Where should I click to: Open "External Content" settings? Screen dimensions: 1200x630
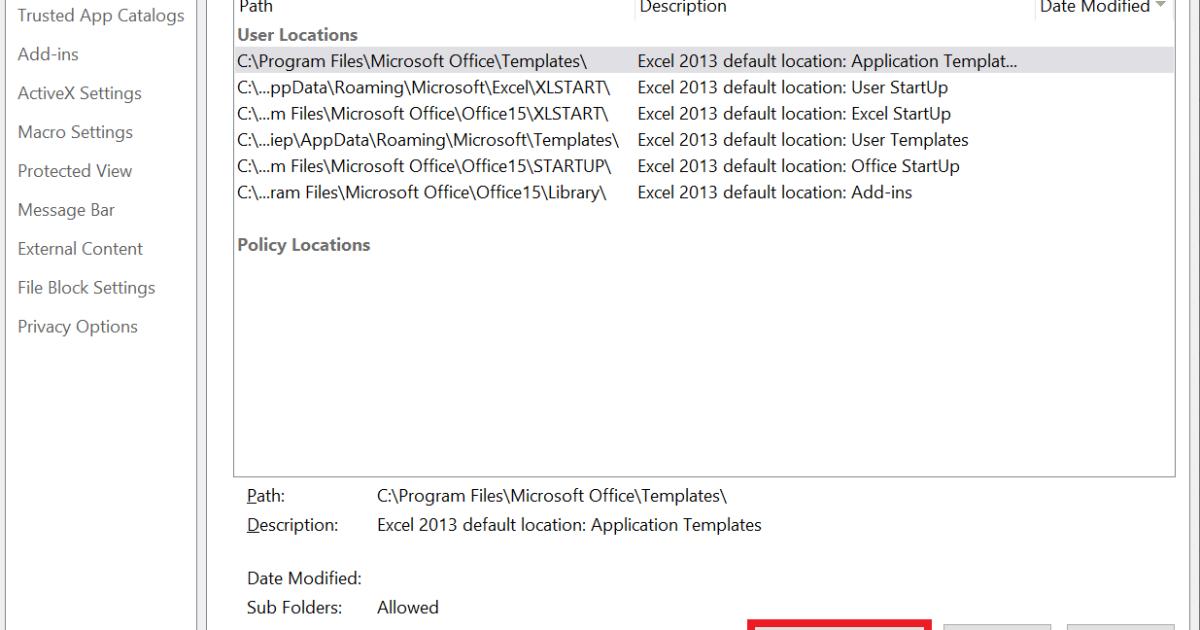tap(79, 248)
